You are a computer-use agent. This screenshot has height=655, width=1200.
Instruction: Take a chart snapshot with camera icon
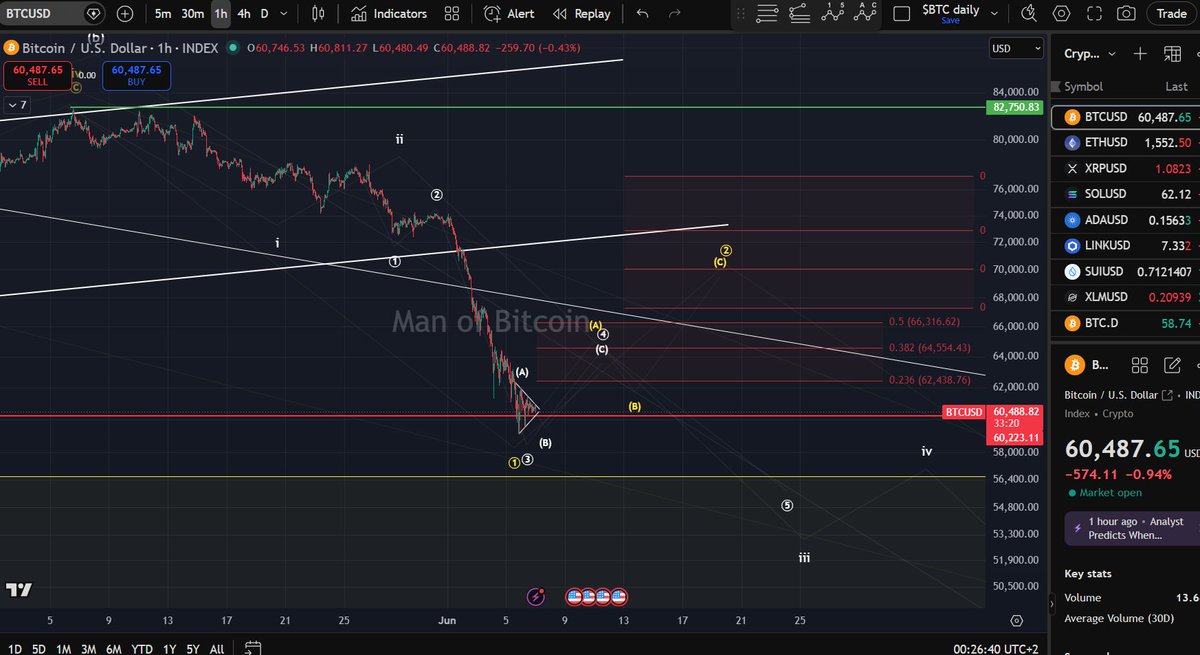pos(1126,14)
